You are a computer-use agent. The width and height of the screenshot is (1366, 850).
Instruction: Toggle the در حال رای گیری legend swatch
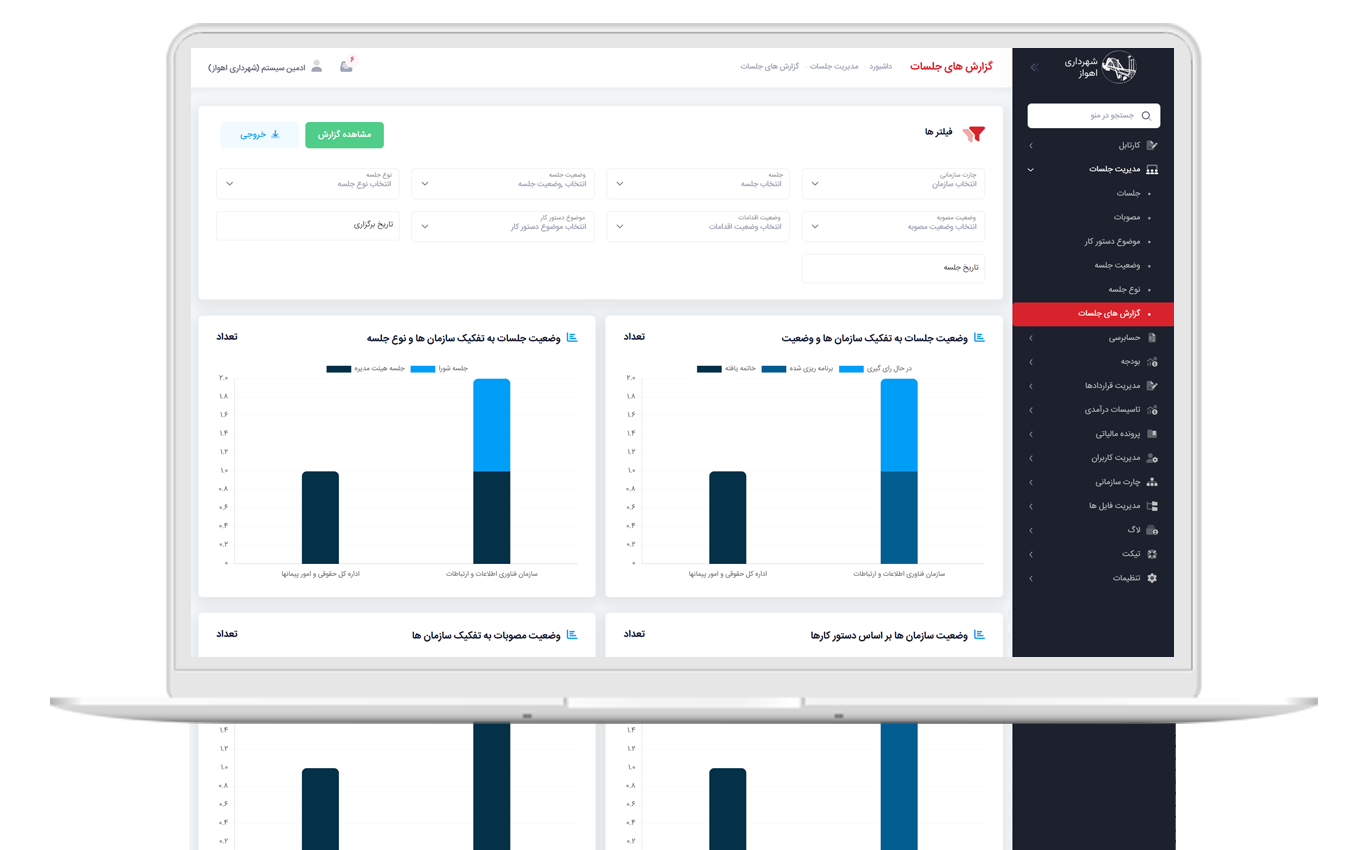coord(851,369)
